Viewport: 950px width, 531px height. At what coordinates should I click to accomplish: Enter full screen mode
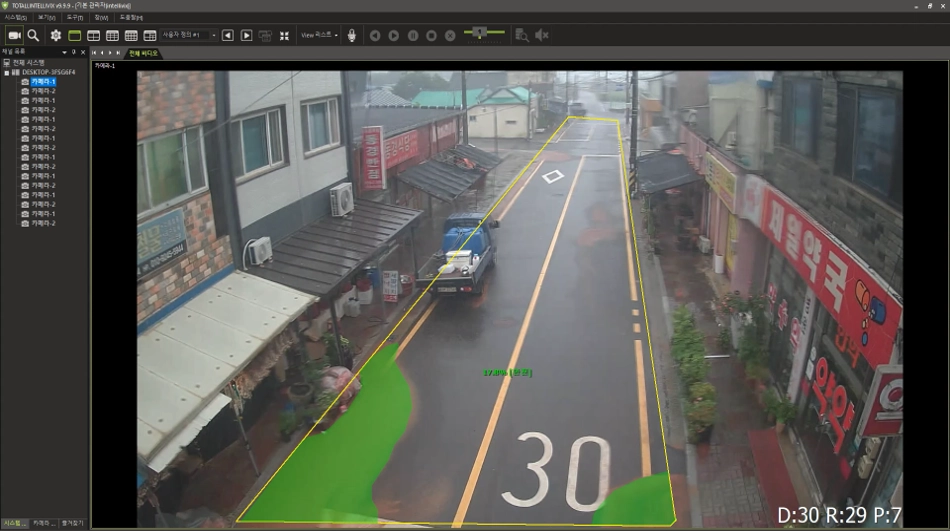pyautogui.click(x=284, y=35)
